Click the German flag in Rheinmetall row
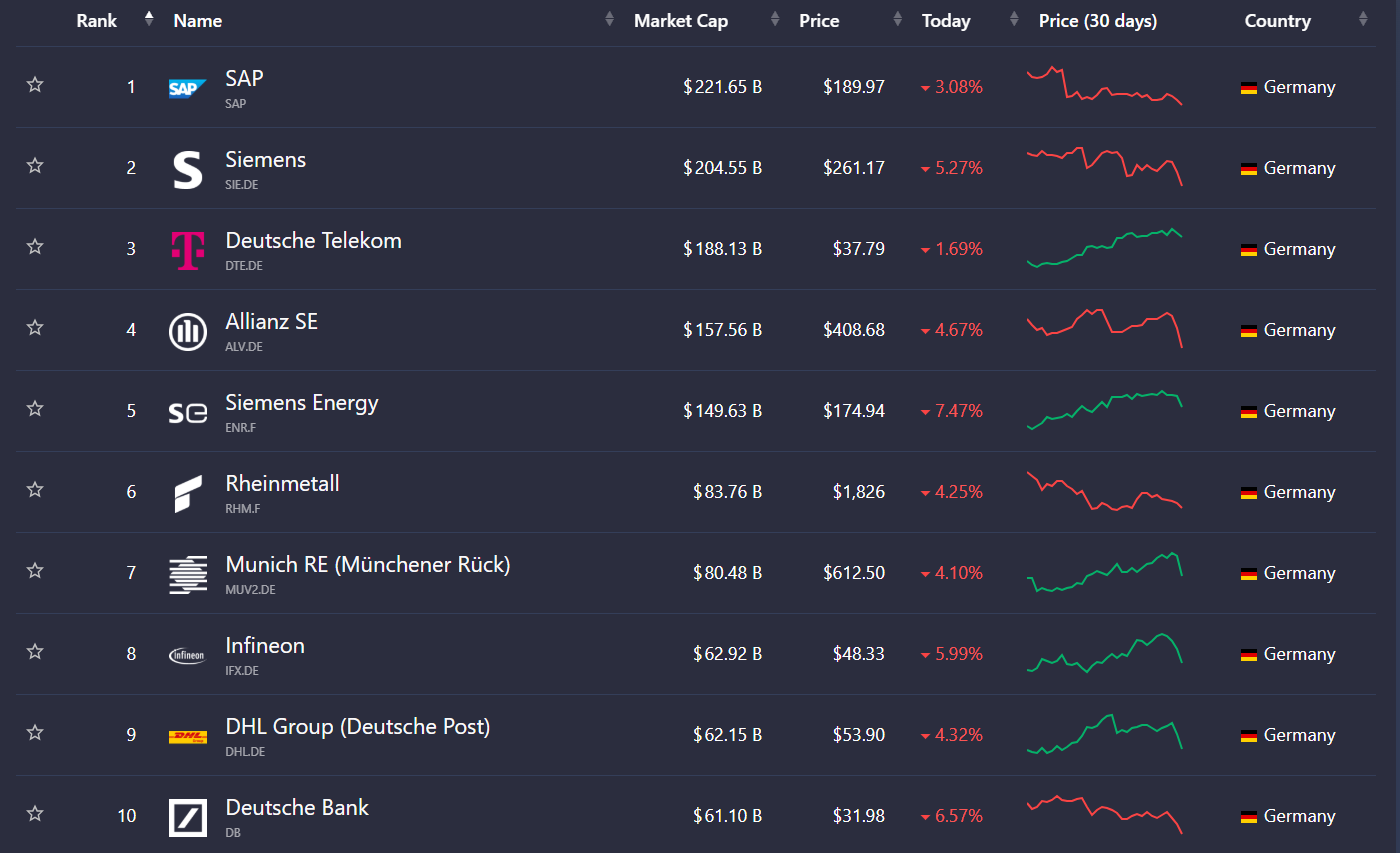This screenshot has width=1400, height=853. pos(1249,493)
